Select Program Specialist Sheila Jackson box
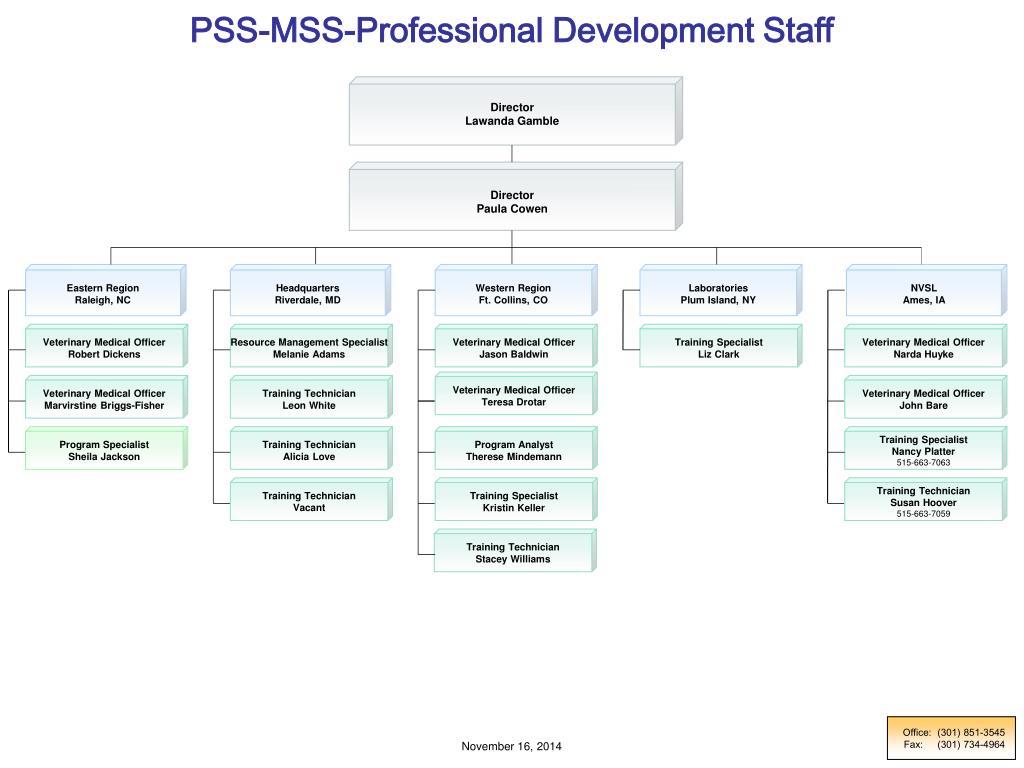This screenshot has width=1024, height=768. [x=106, y=449]
